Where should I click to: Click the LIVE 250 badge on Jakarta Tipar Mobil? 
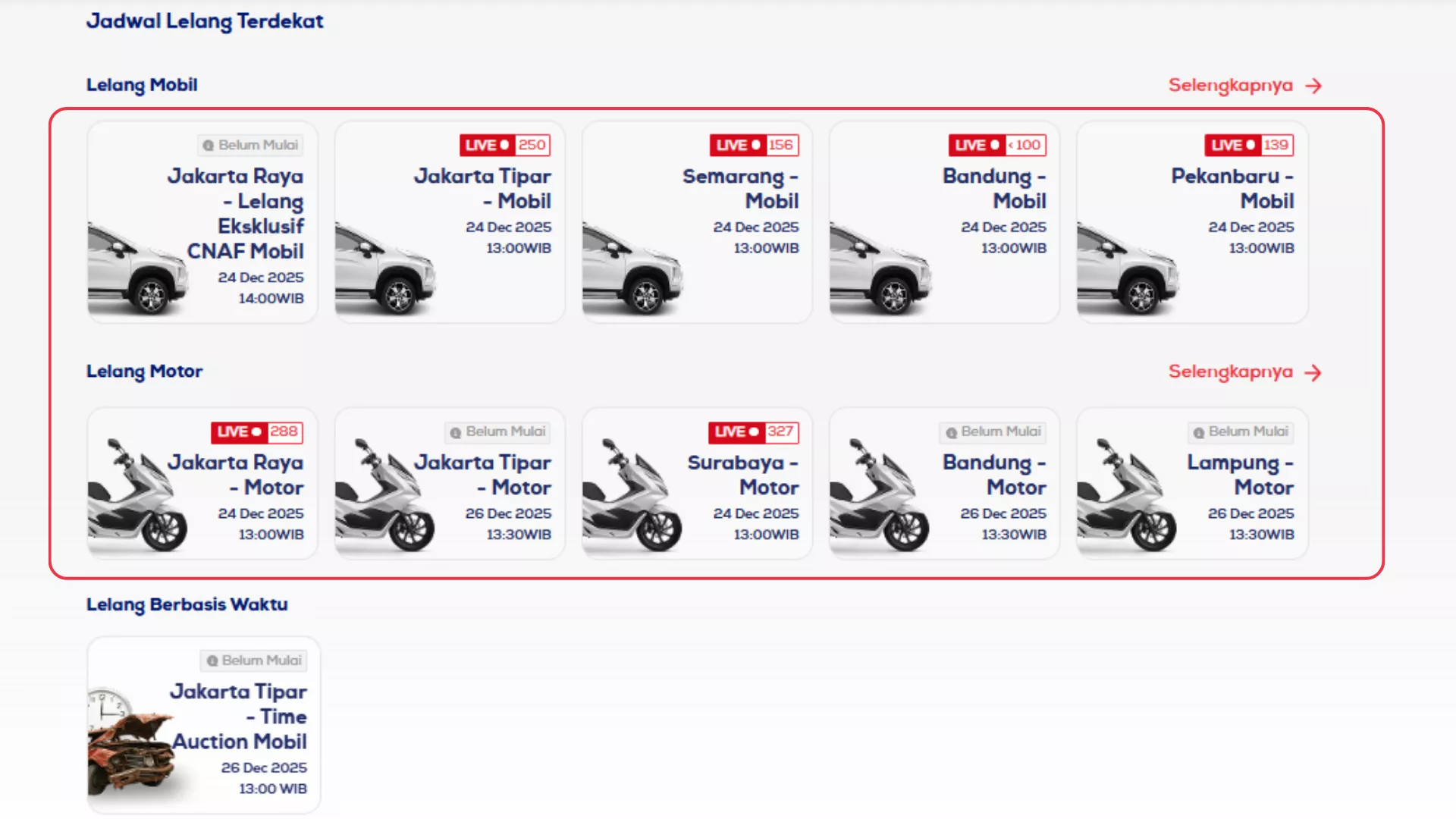[504, 145]
